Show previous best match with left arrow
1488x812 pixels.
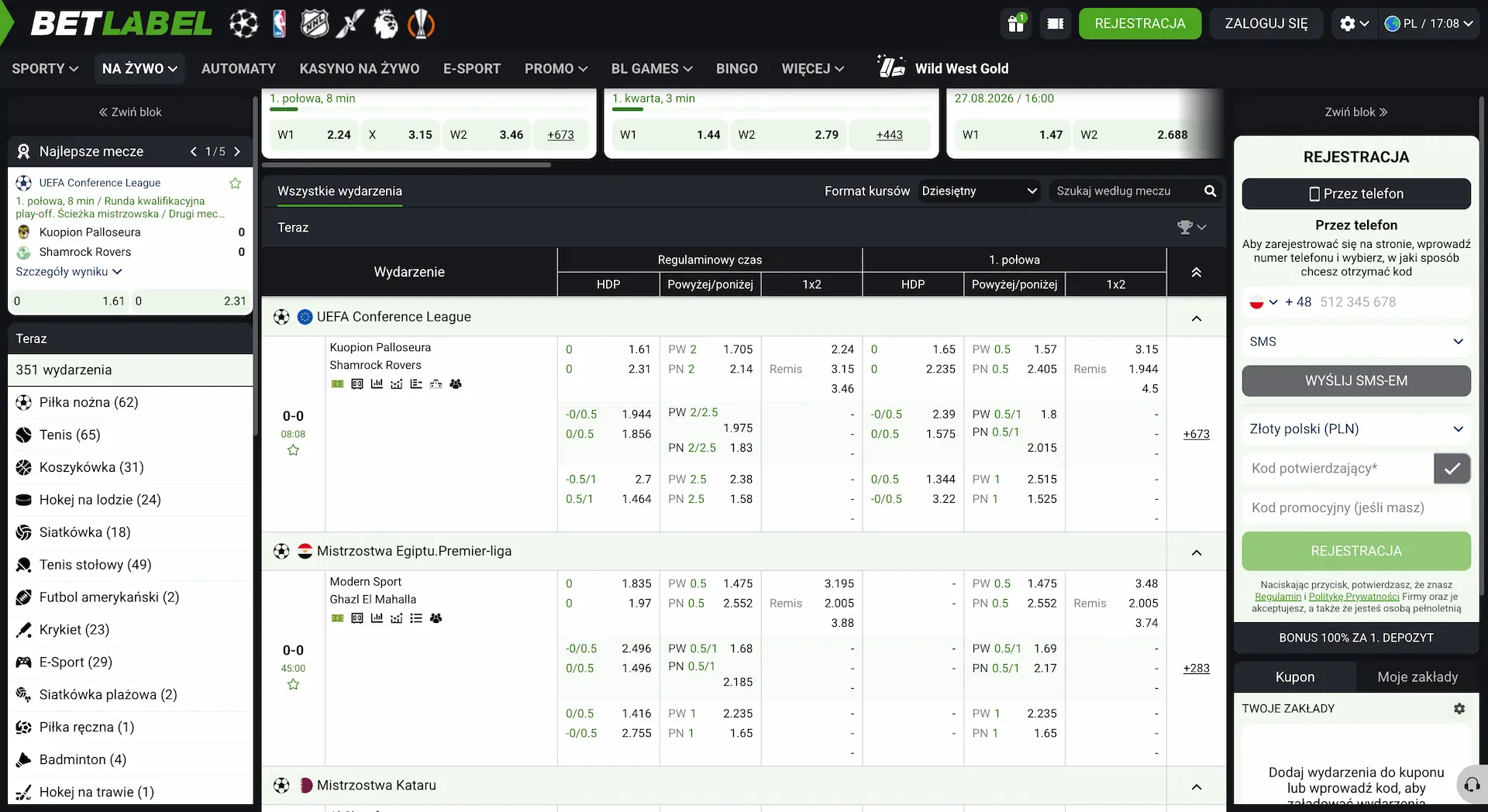pos(193,151)
